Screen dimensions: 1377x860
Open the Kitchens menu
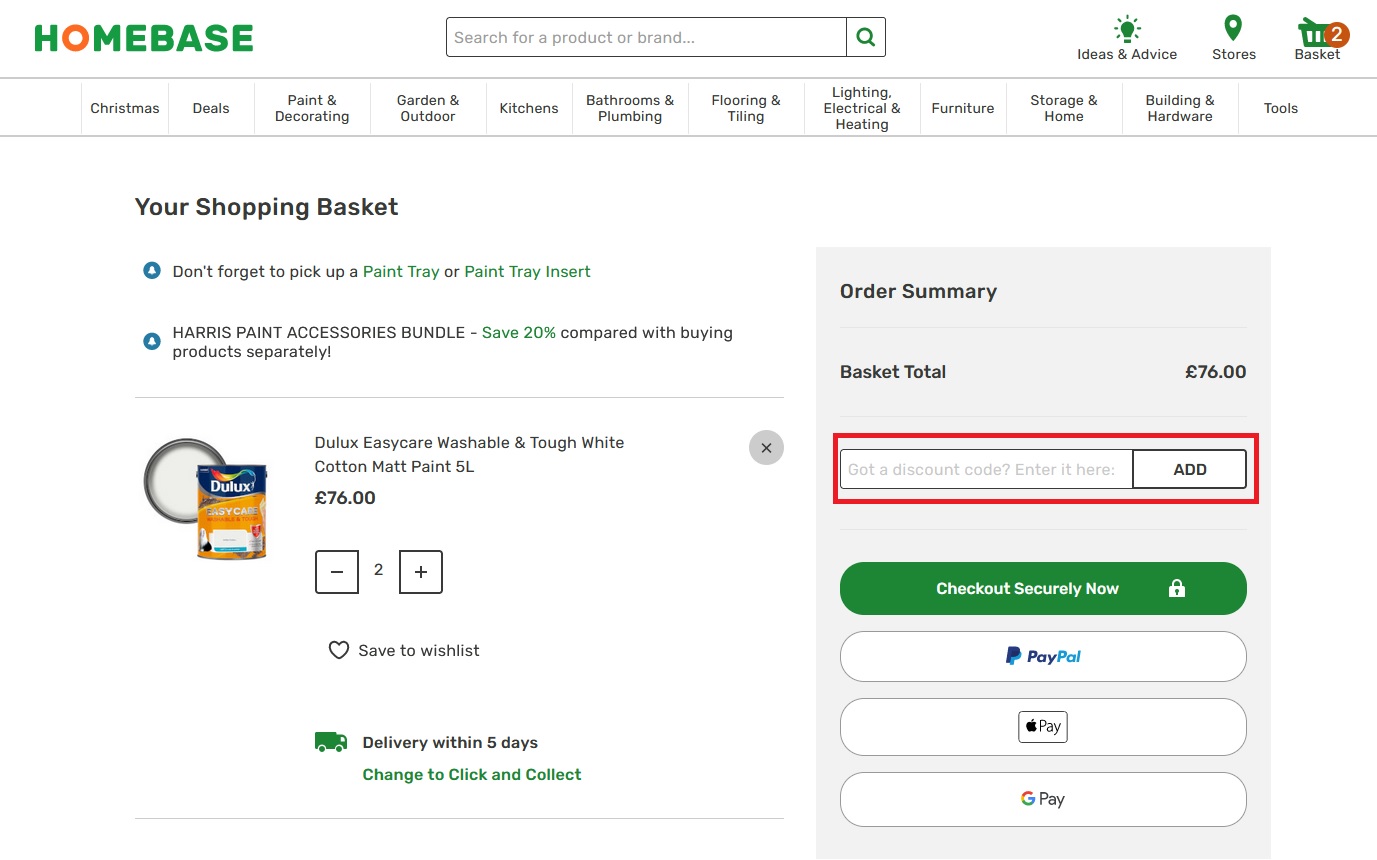point(529,108)
